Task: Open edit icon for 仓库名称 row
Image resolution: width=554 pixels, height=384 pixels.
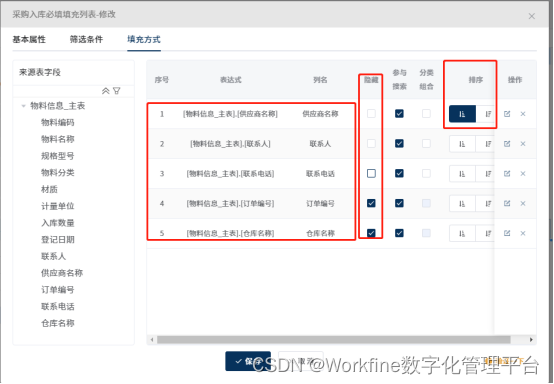Action: 507,233
